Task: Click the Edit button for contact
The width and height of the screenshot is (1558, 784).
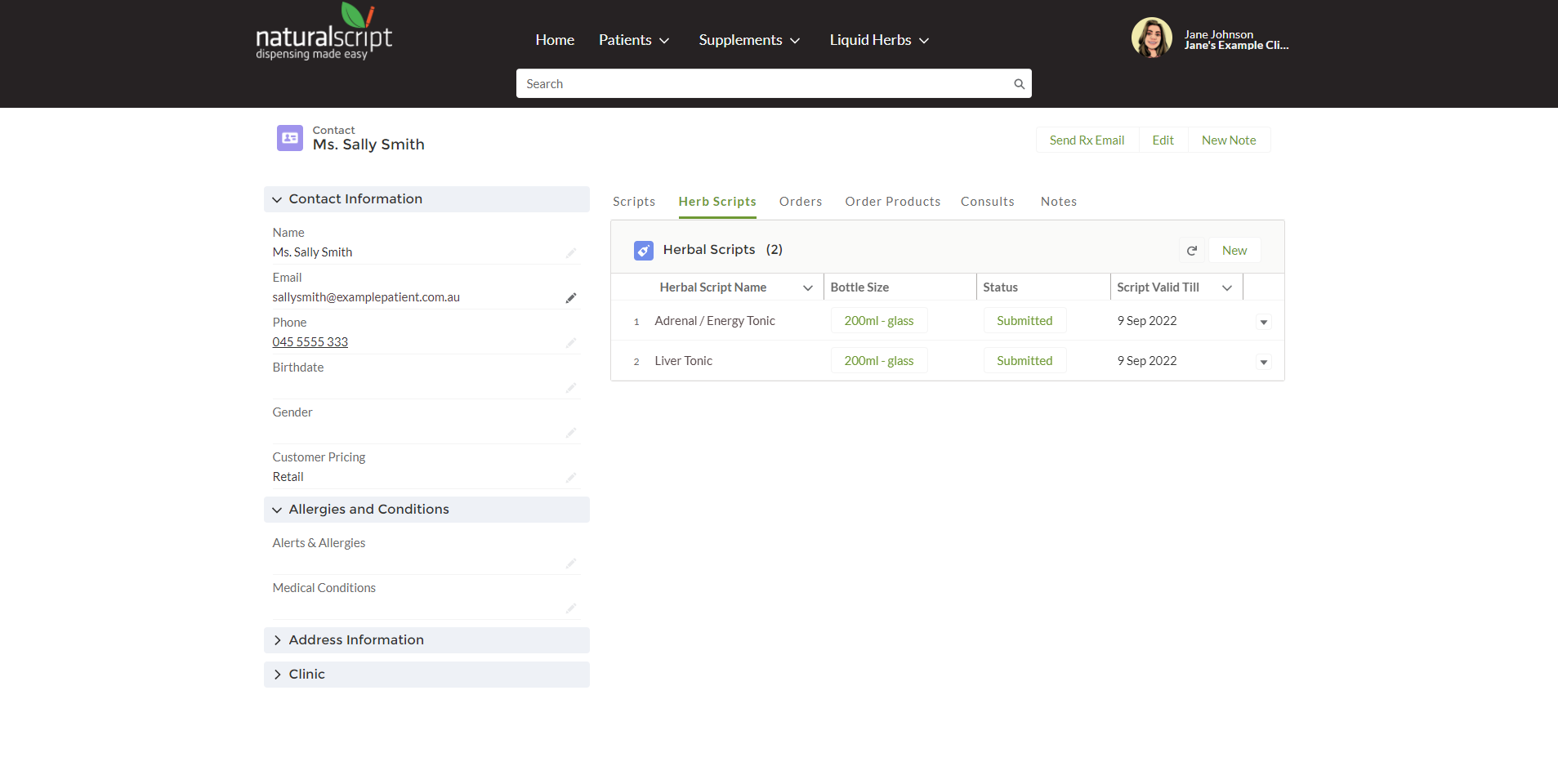Action: [1163, 140]
